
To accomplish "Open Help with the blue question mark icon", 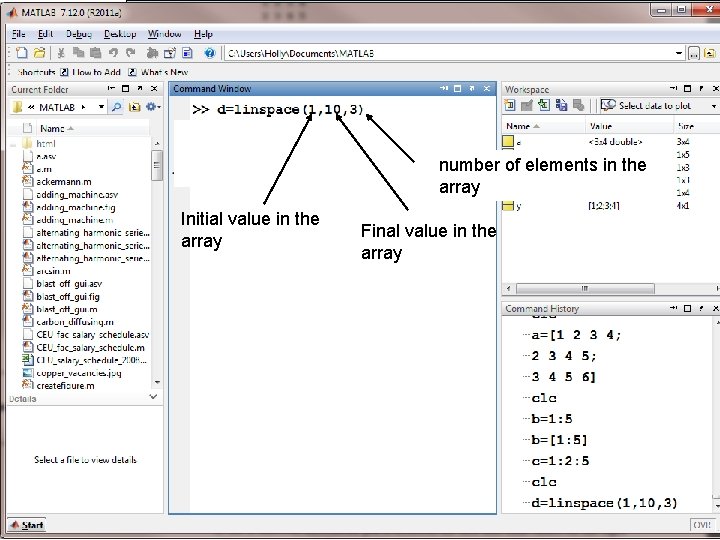I will tap(210, 53).
